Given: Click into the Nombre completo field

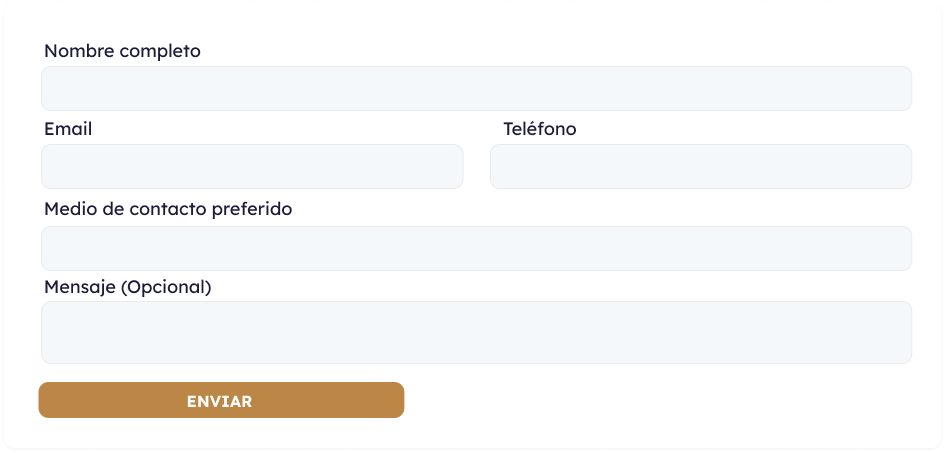Looking at the screenshot, I should pyautogui.click(x=476, y=88).
